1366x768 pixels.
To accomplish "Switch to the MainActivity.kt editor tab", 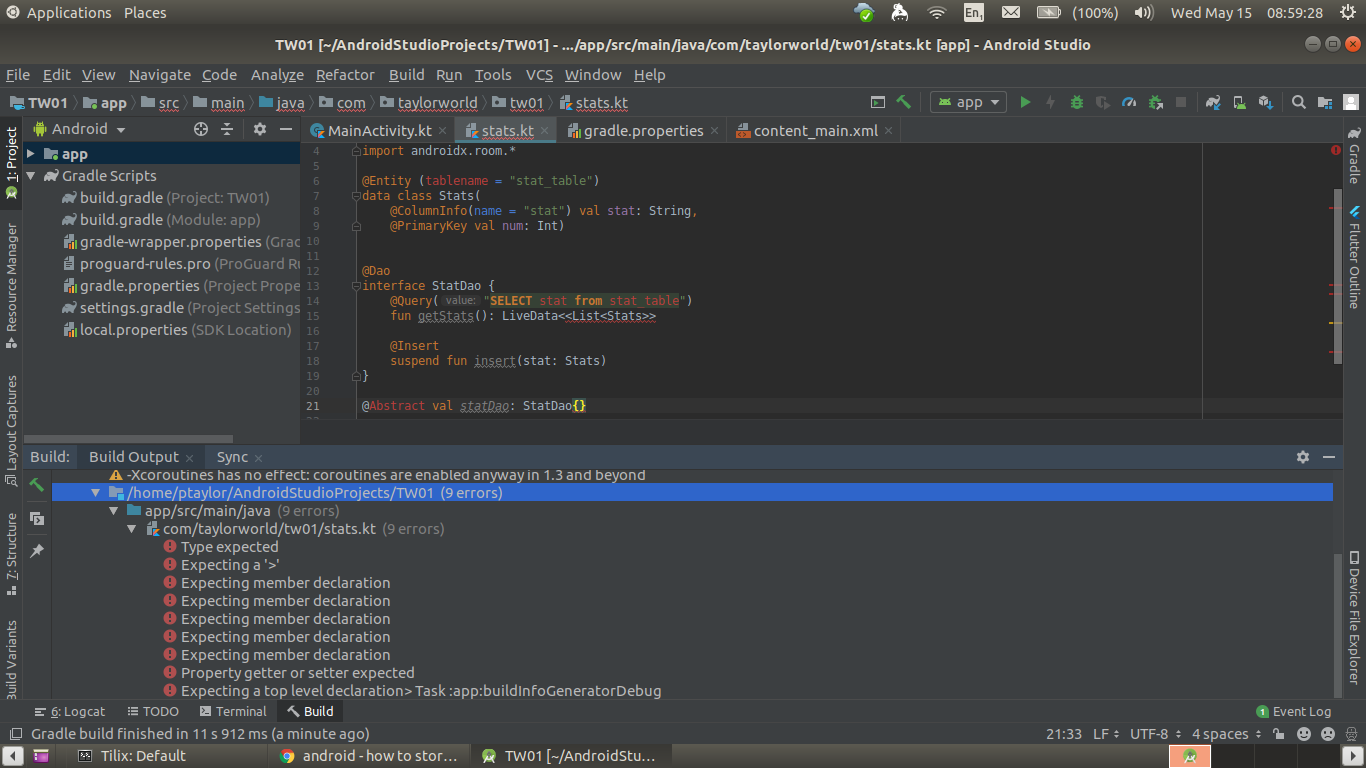I will [x=371, y=130].
